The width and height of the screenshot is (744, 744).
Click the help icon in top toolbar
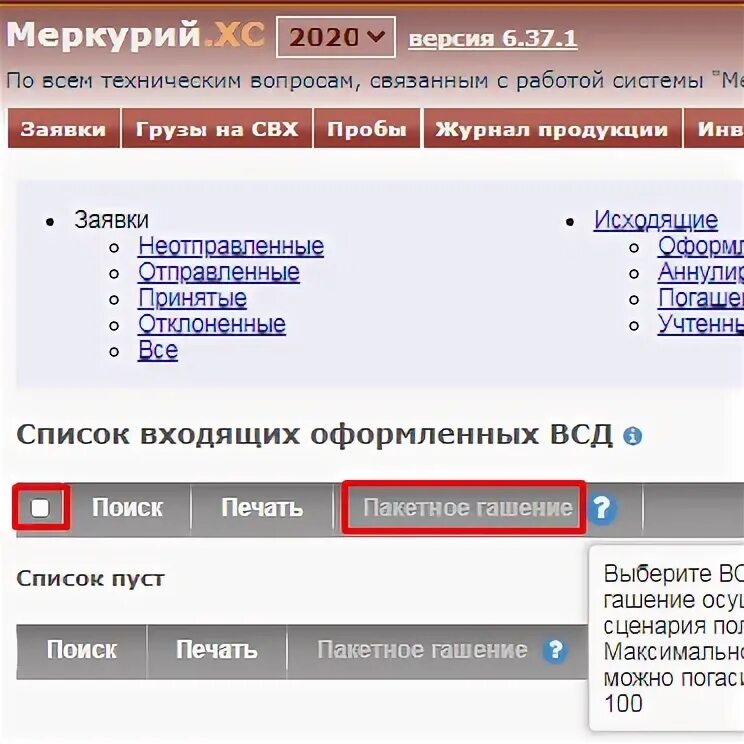(x=602, y=508)
